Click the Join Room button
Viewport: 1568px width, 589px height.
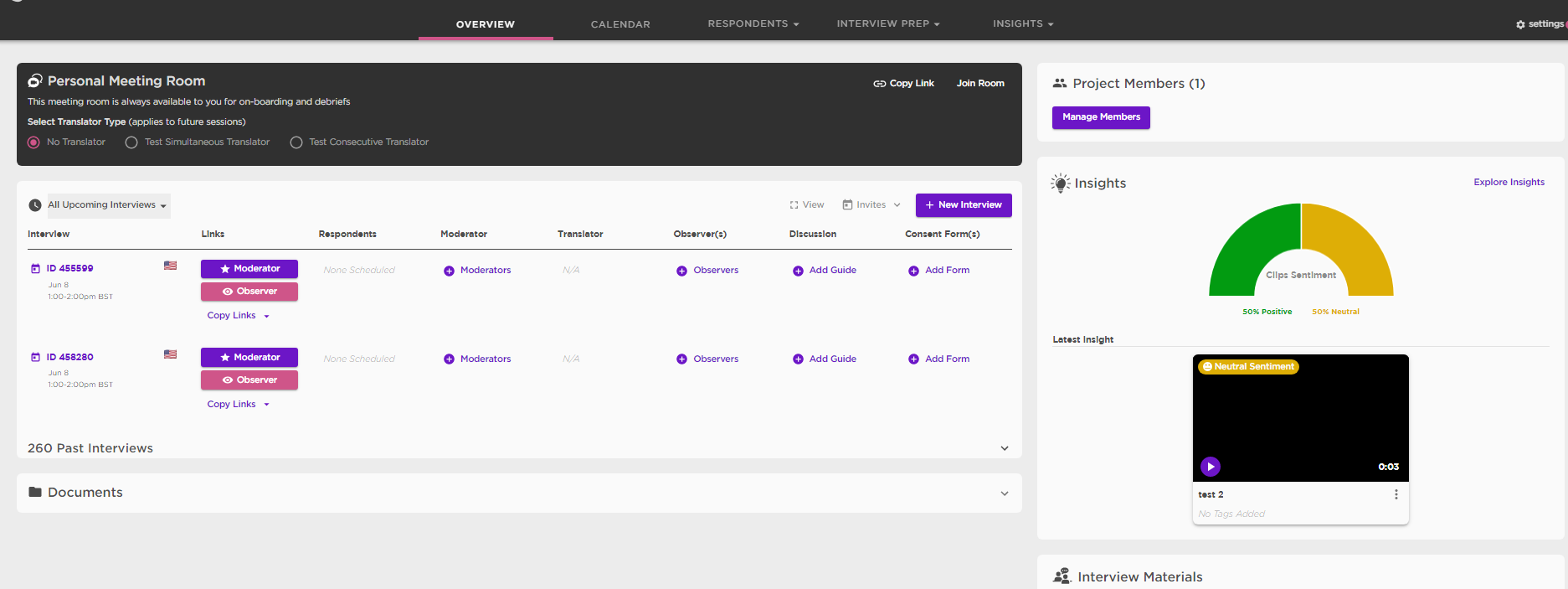tap(980, 83)
